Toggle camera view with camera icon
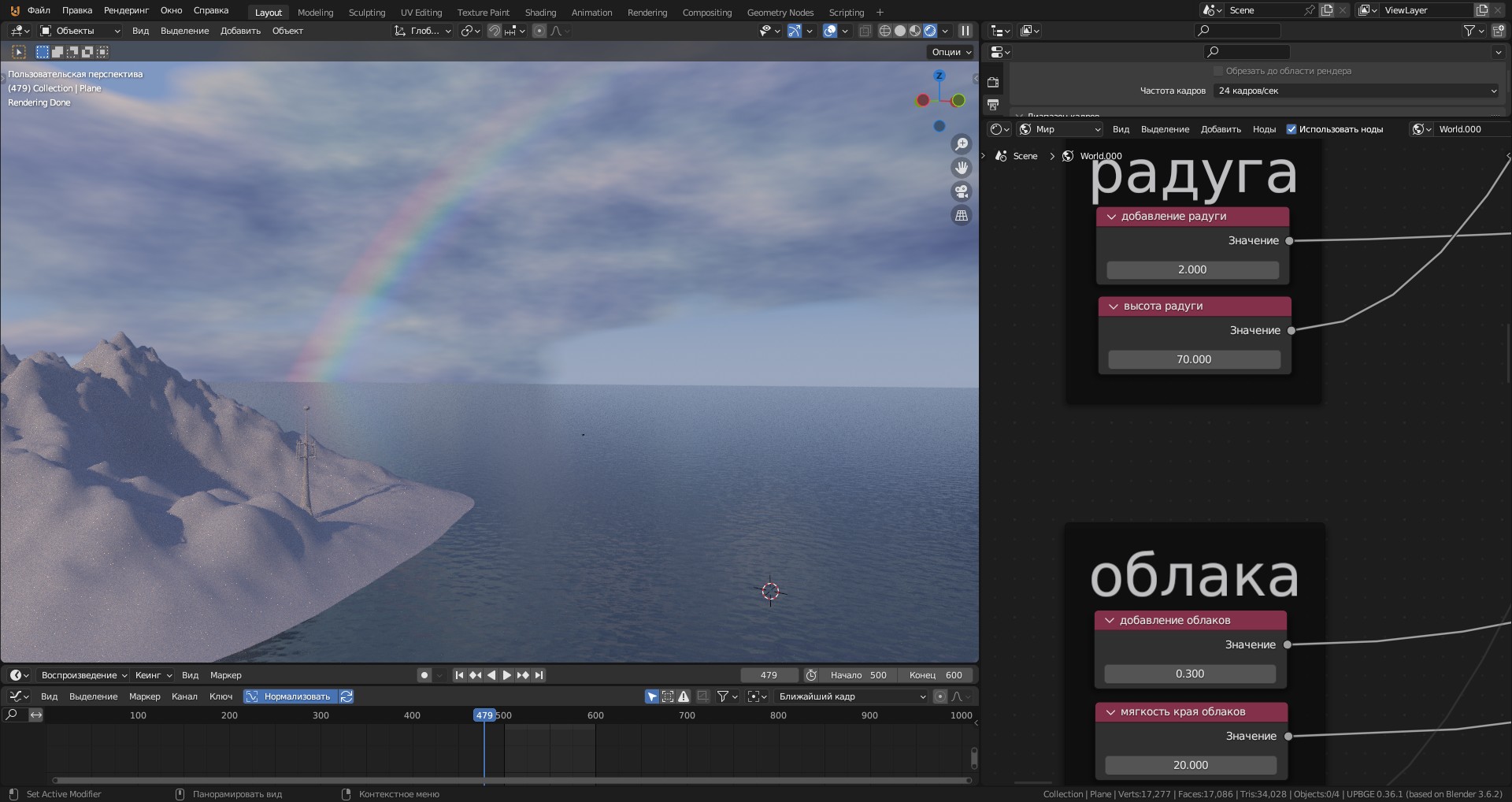Image resolution: width=1512 pixels, height=802 pixels. 962,191
